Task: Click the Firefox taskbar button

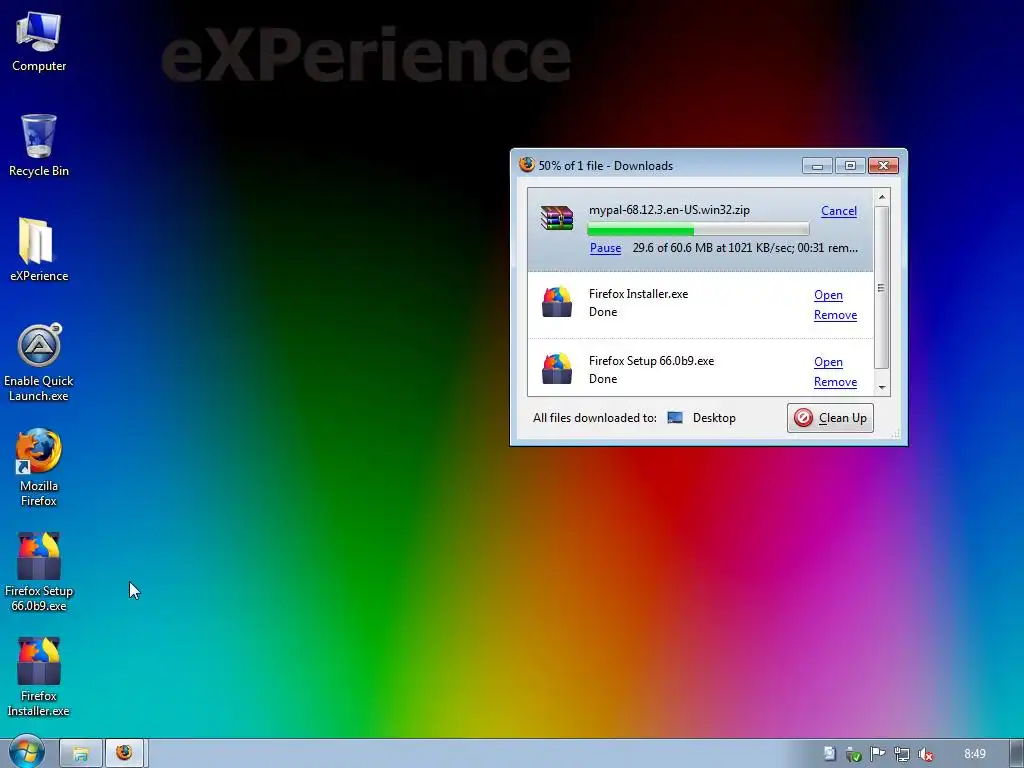Action: point(124,753)
